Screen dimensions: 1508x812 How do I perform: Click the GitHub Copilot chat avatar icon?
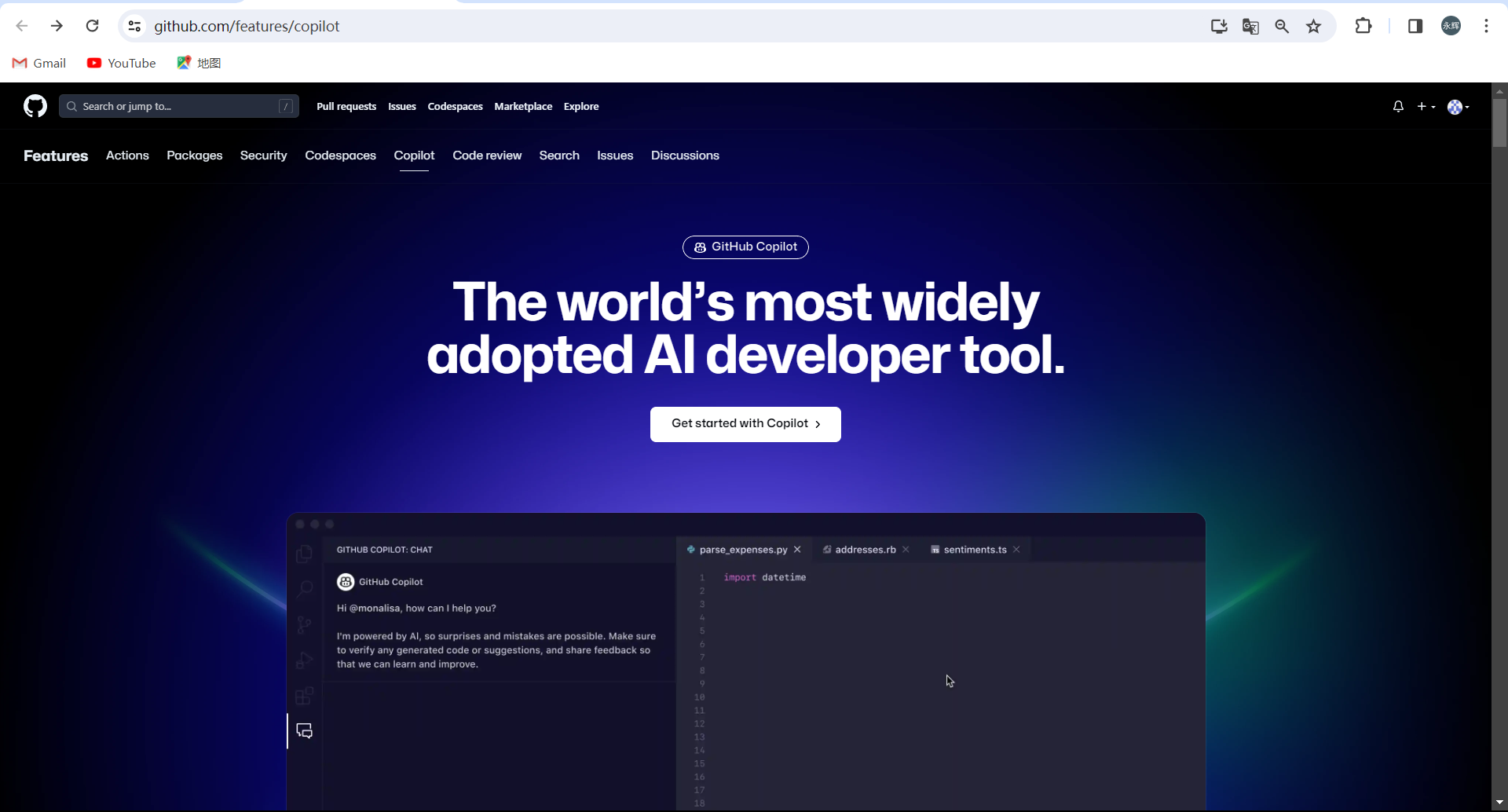pos(346,582)
